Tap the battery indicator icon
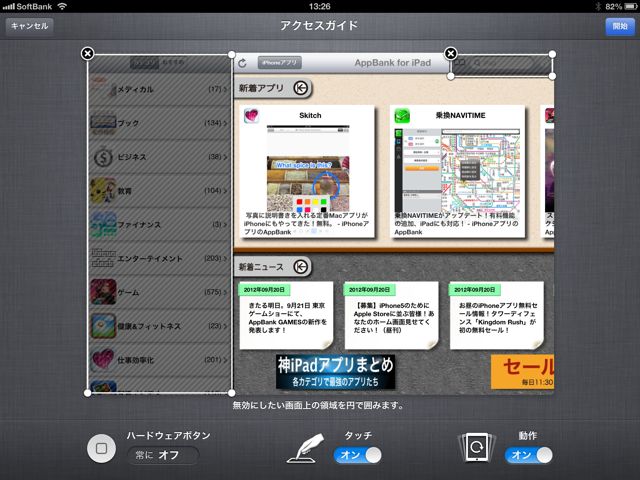 [x=630, y=6]
